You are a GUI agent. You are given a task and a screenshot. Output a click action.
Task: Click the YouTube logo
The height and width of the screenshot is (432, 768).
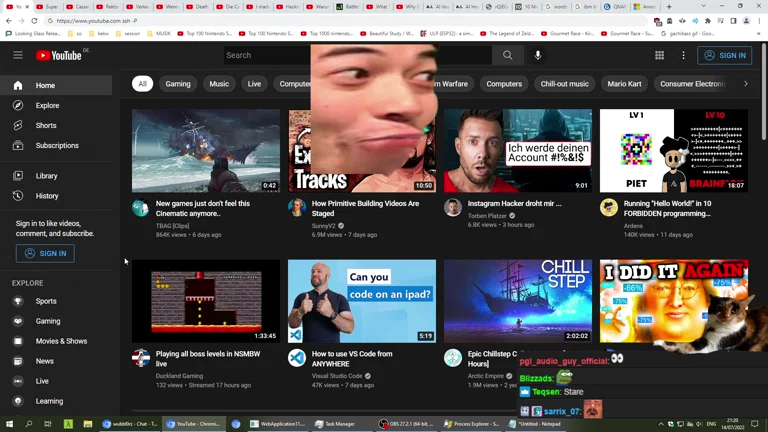pyautogui.click(x=59, y=55)
